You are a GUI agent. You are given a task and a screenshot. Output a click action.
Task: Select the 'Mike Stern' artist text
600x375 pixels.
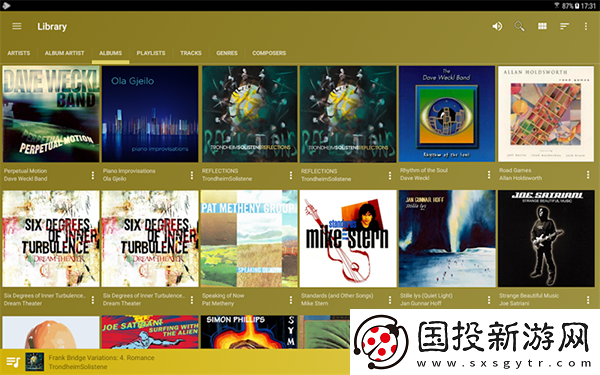(315, 303)
